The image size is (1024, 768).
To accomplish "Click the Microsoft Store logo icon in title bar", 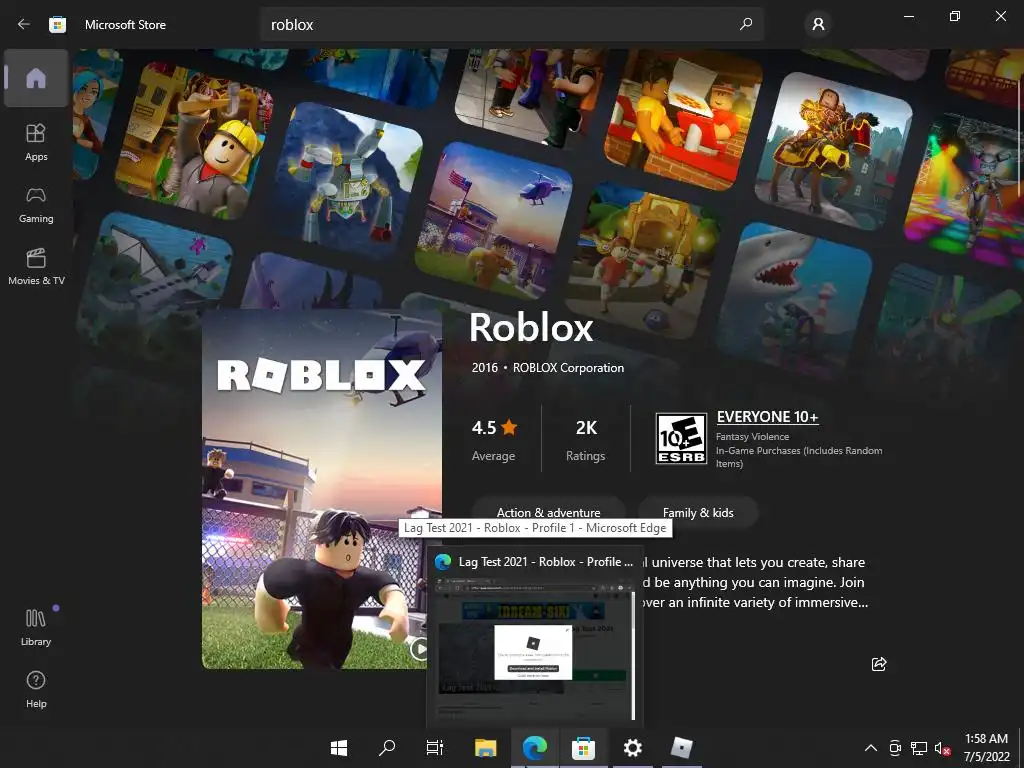I will pyautogui.click(x=57, y=25).
